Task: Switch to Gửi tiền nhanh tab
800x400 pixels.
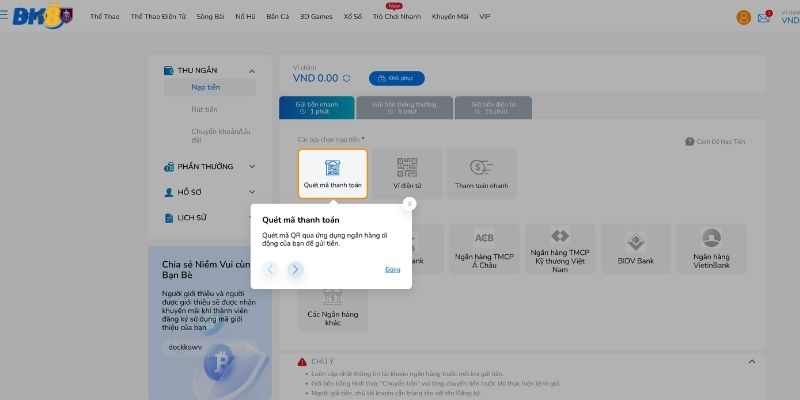Action: coord(316,108)
